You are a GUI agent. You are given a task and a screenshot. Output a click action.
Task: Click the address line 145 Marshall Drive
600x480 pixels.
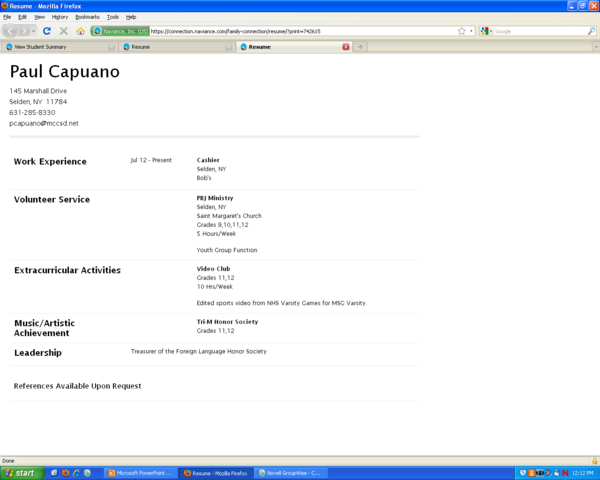(38, 91)
